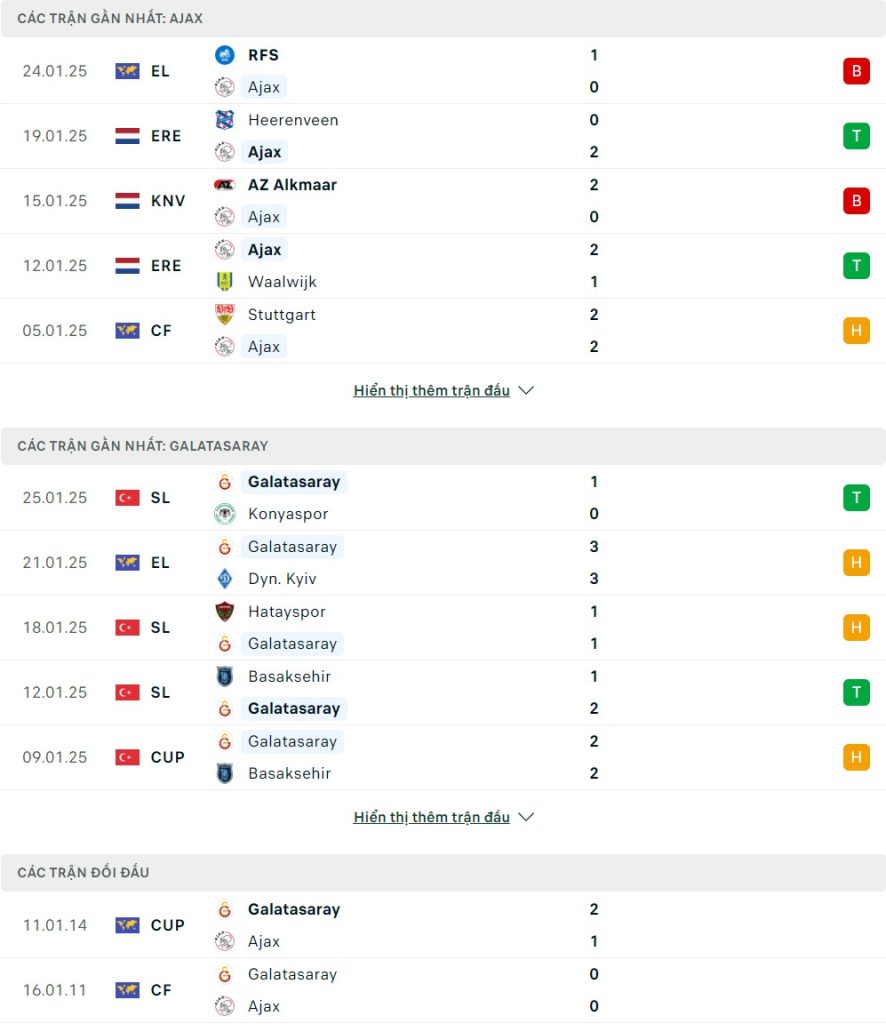886x1024 pixels.
Task: Click the Waalwijk club badge
Action: [225, 281]
